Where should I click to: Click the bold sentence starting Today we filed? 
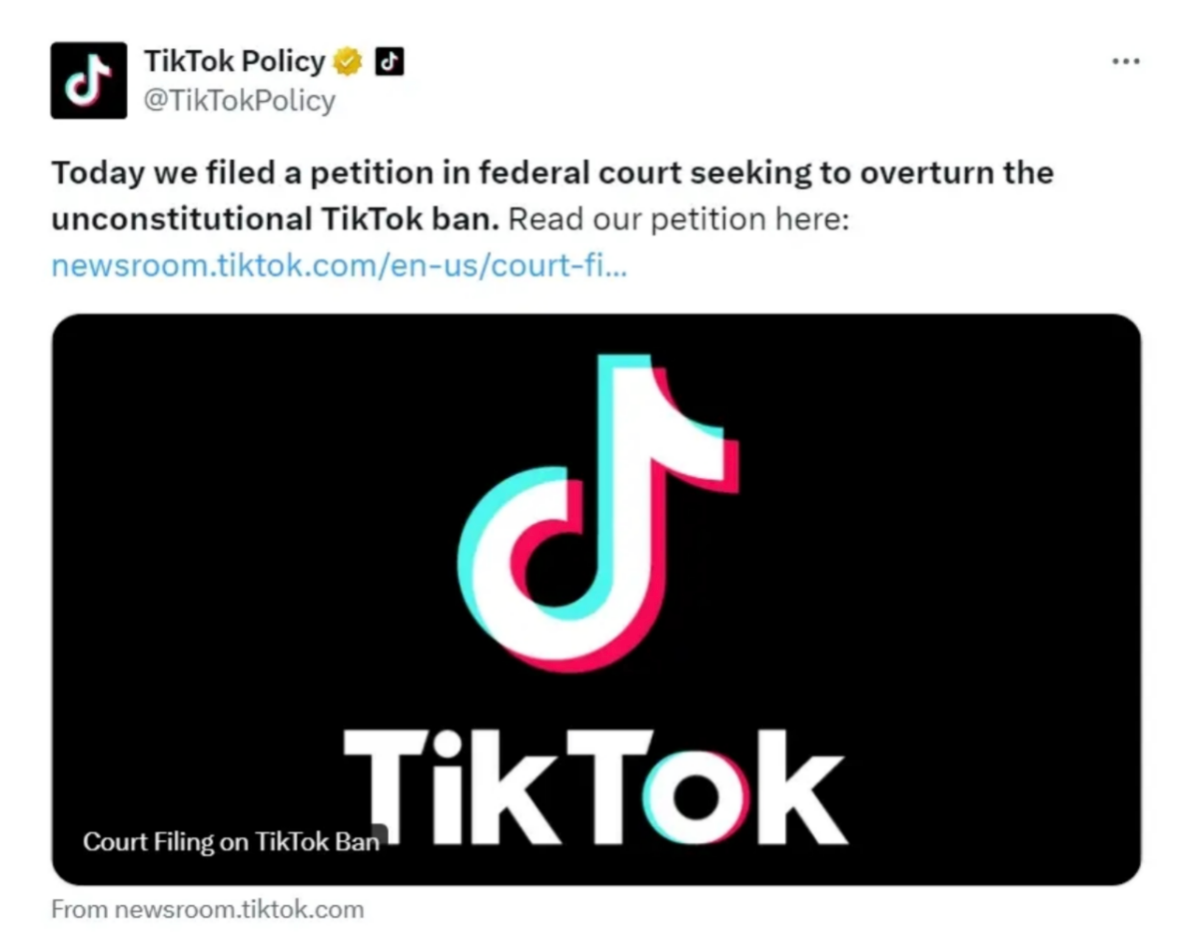[x=550, y=173]
